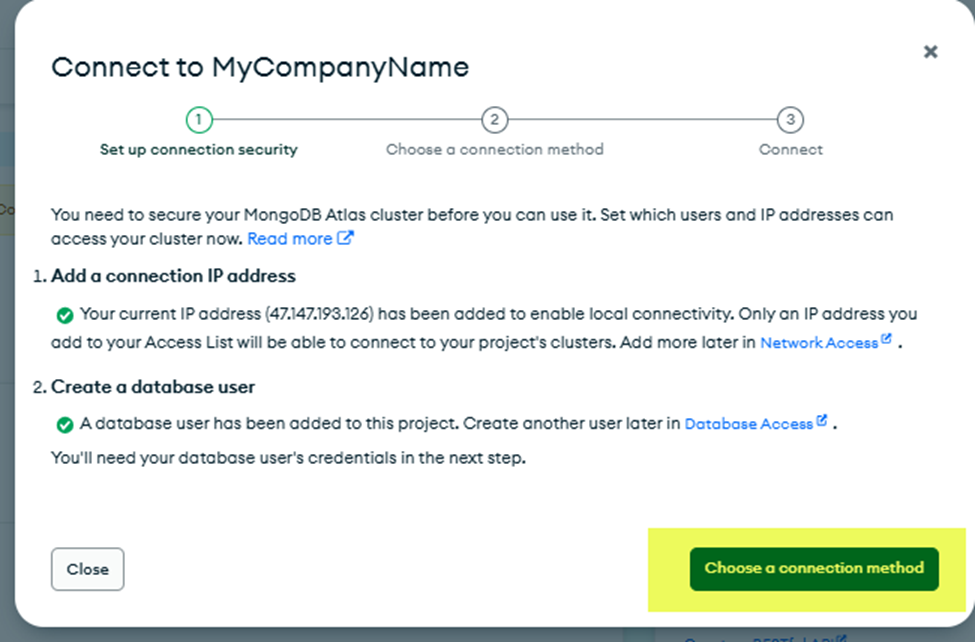The height and width of the screenshot is (642, 975).
Task: Click external icon next to Database Access
Action: click(821, 421)
